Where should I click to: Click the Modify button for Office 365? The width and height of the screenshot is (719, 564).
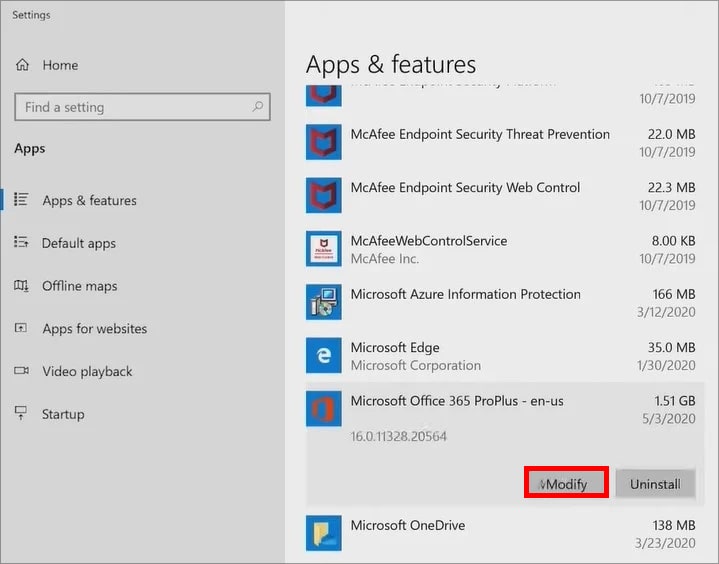[x=566, y=482]
